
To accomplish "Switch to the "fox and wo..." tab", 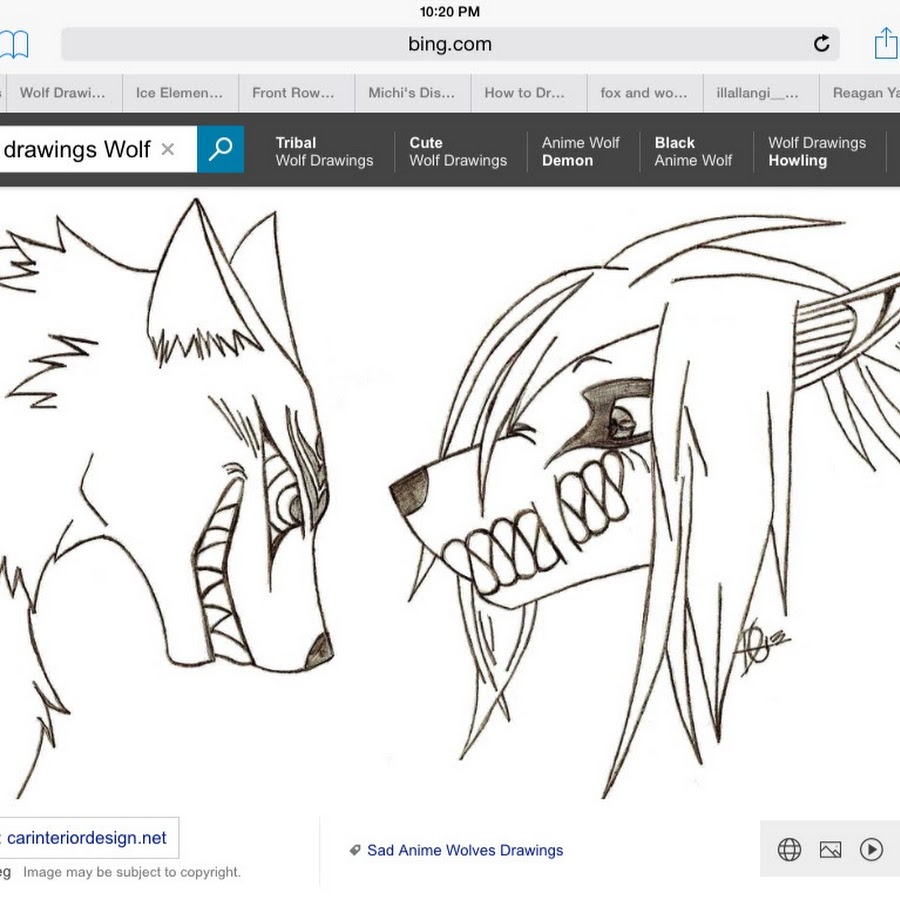I will pos(643,93).
